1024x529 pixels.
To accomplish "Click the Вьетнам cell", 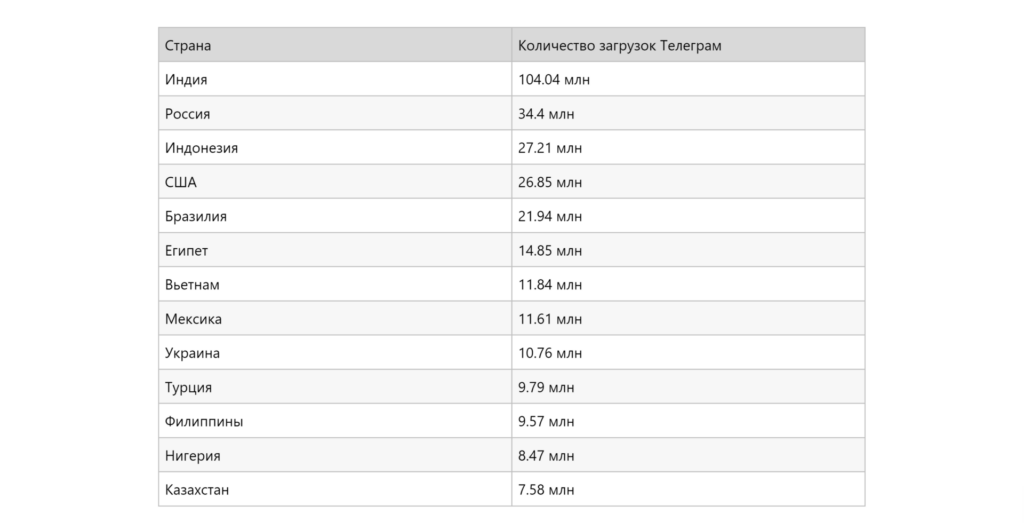I will pyautogui.click(x=335, y=285).
